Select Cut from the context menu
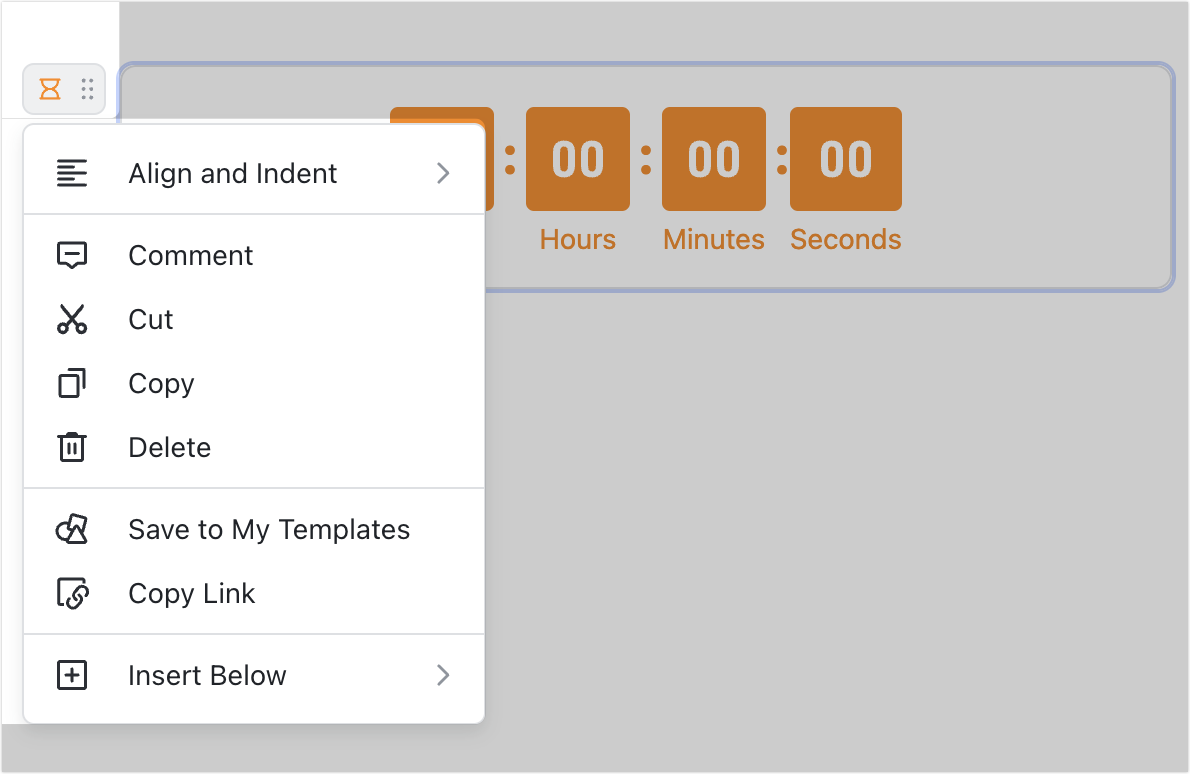This screenshot has width=1190, height=774. click(150, 319)
